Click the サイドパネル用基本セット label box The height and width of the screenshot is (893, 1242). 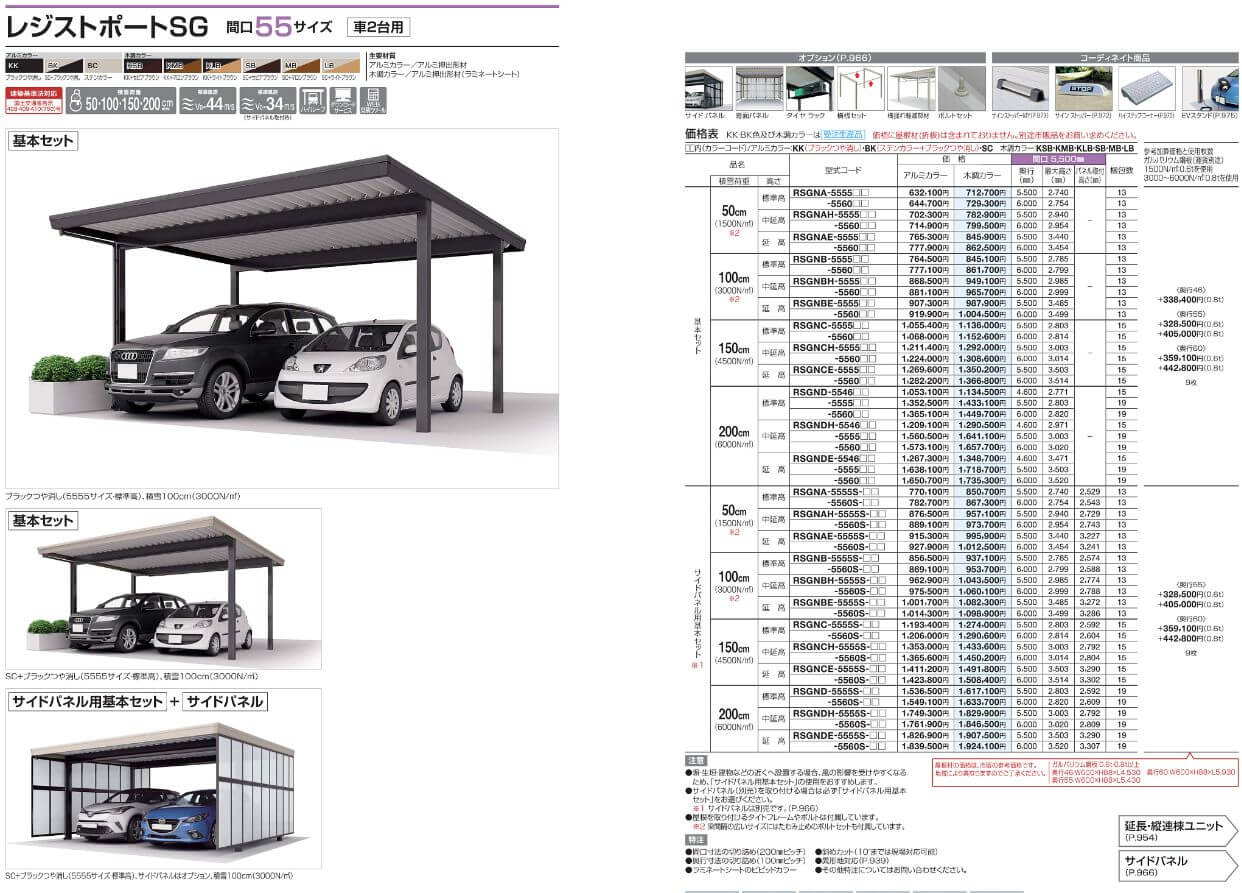87,701
